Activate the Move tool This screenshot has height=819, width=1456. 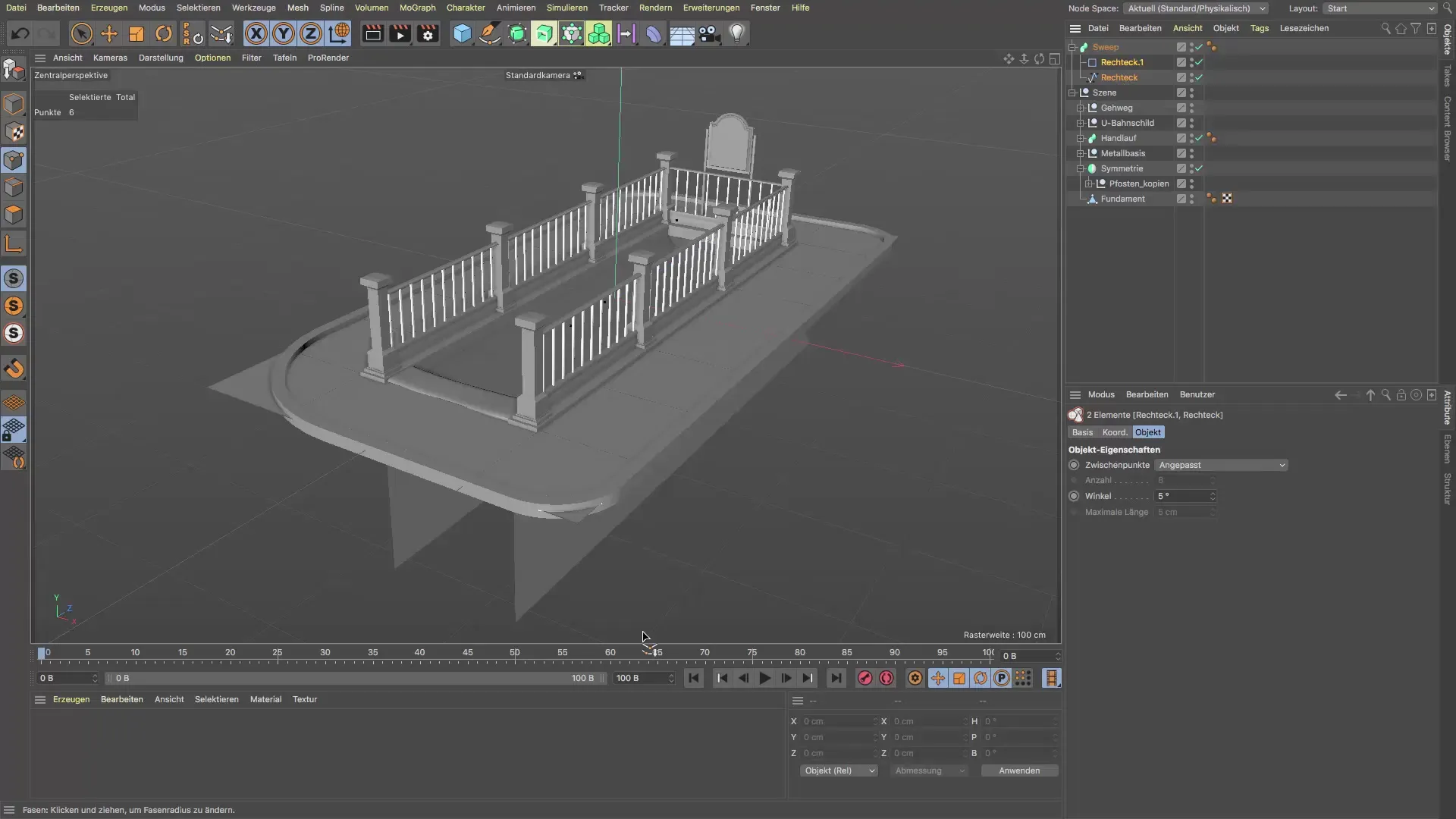click(109, 33)
